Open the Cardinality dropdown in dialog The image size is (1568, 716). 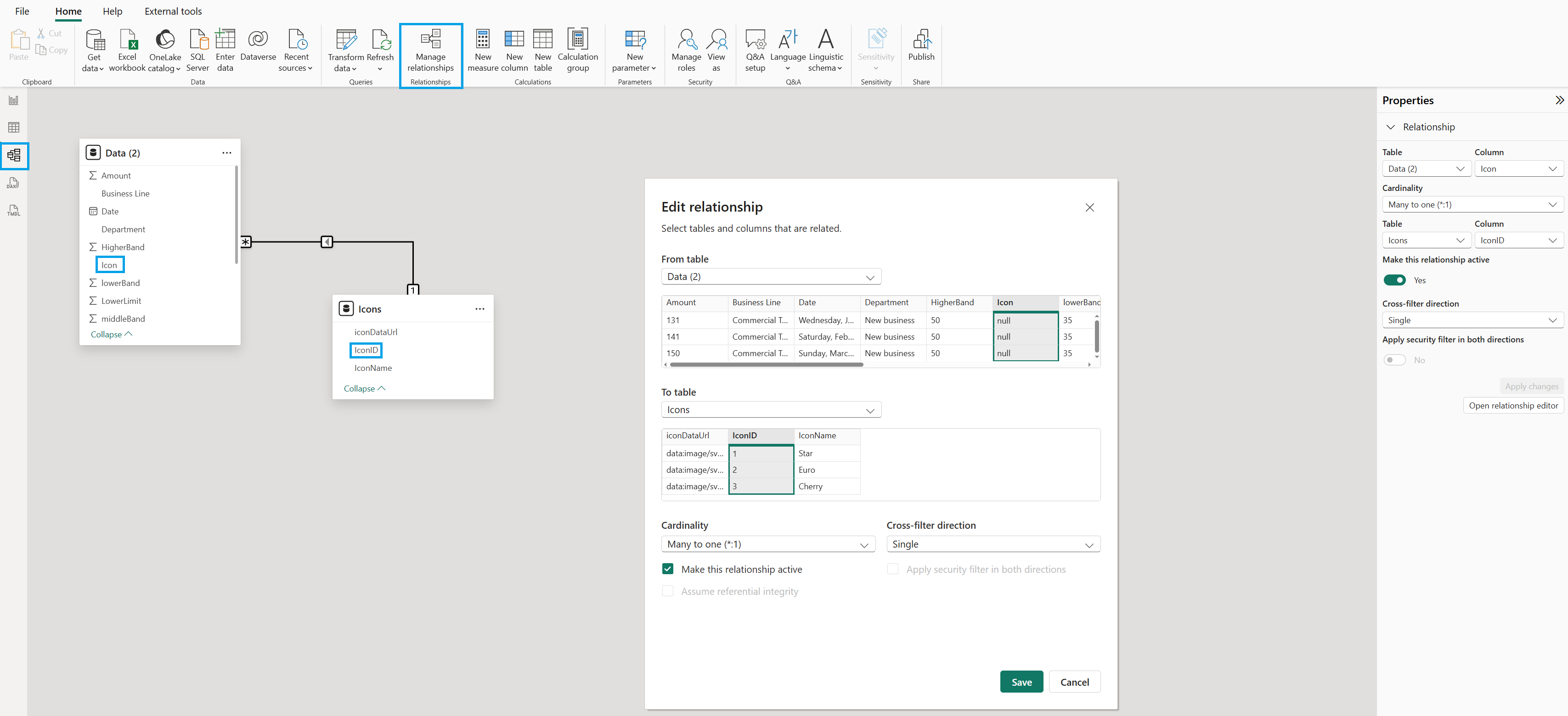[x=767, y=544]
